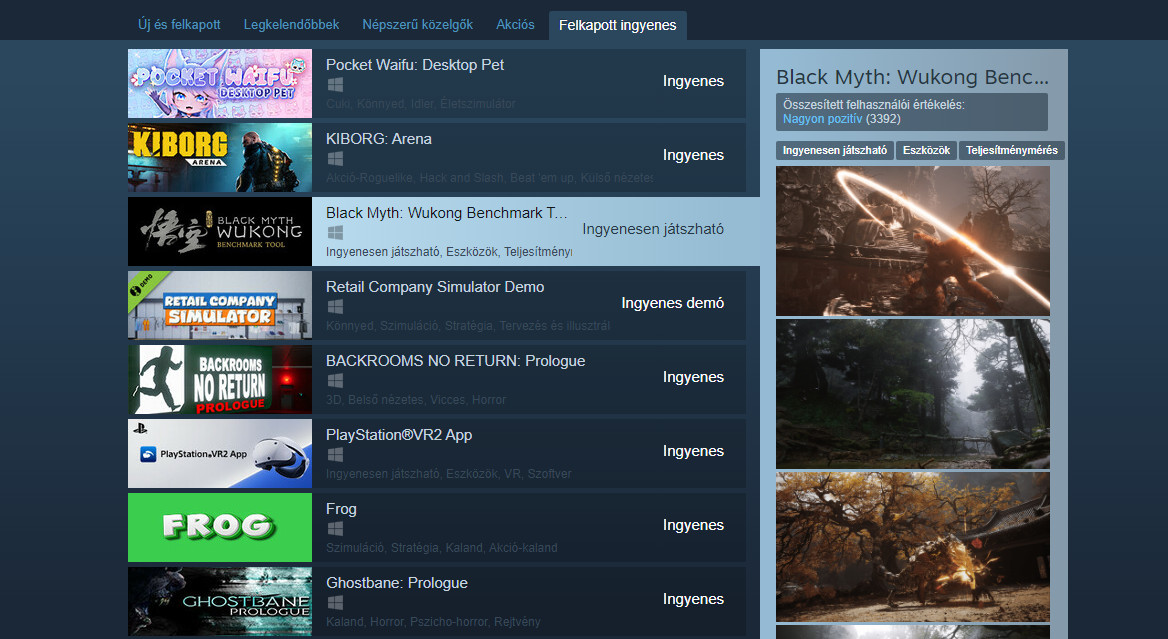The height and width of the screenshot is (639, 1168).
Task: Click the Windows icon under Pocket Waifu
Action: [x=335, y=85]
